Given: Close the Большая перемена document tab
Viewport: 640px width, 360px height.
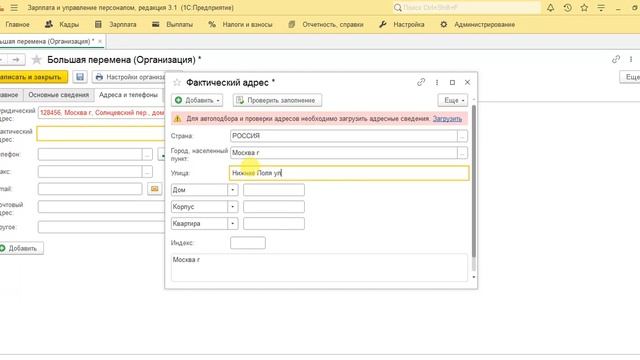Looking at the screenshot, I should [x=100, y=41].
